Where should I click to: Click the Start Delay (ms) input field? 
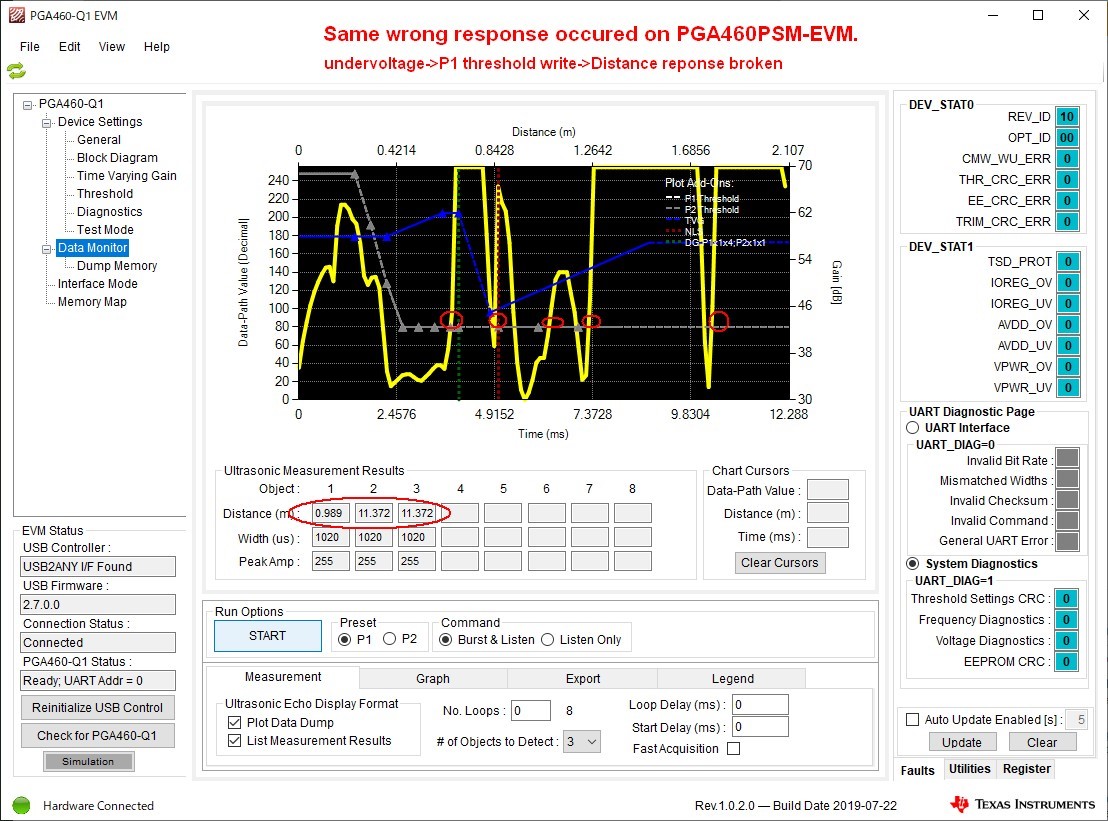pos(760,726)
